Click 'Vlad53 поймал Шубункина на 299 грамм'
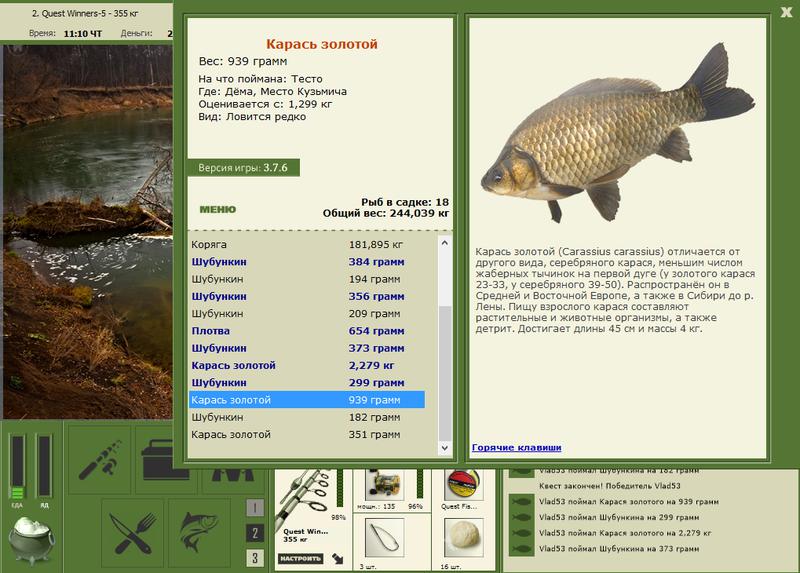 point(619,517)
